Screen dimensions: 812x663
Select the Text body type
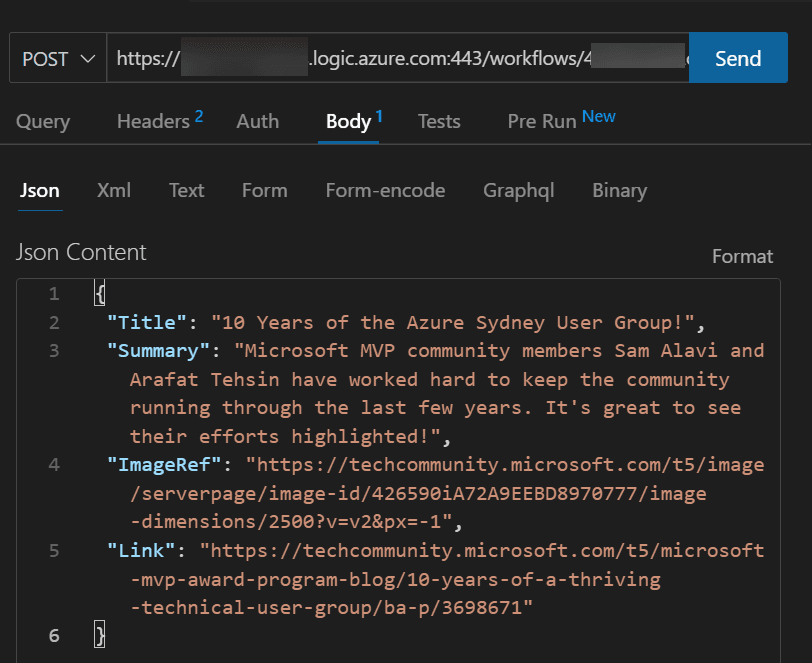tap(186, 191)
